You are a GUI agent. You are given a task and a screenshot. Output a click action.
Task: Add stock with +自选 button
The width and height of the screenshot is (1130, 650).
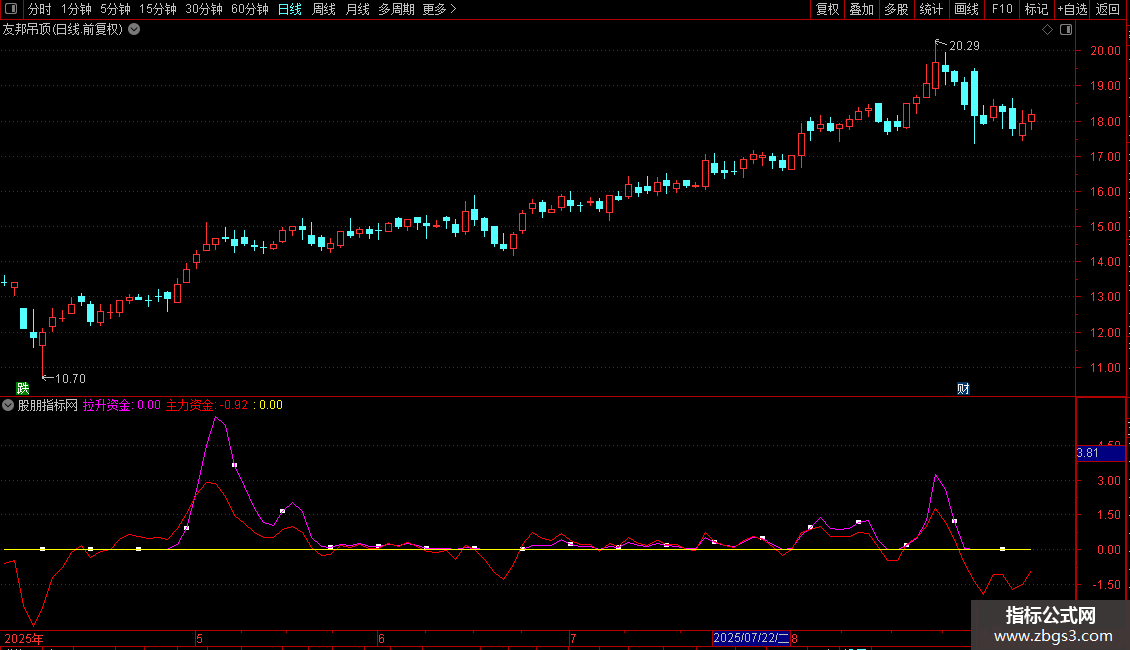[x=1072, y=9]
